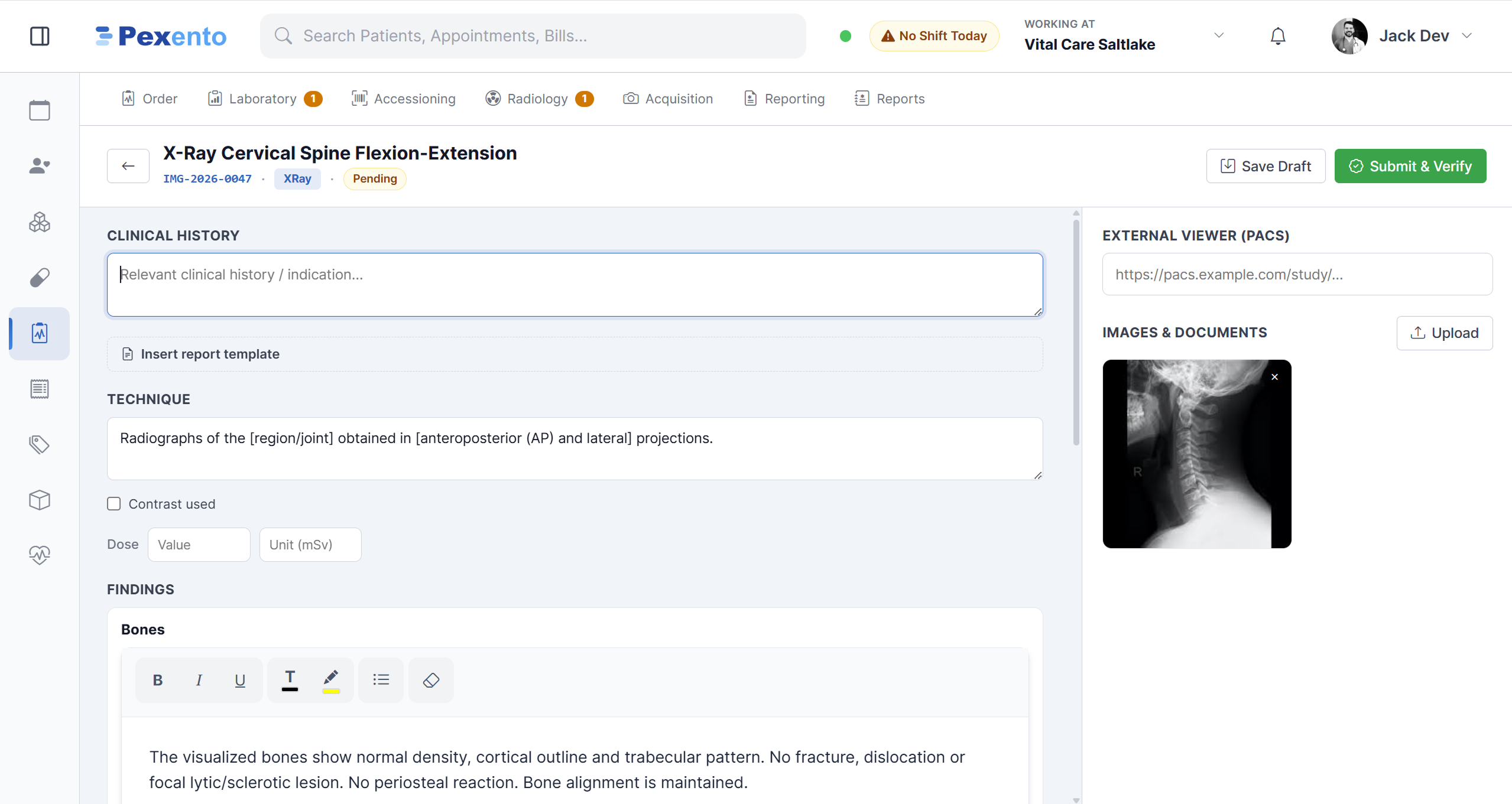Select the diagnostics clipboard sidebar icon
Screen dimensions: 1512x804
[40, 334]
